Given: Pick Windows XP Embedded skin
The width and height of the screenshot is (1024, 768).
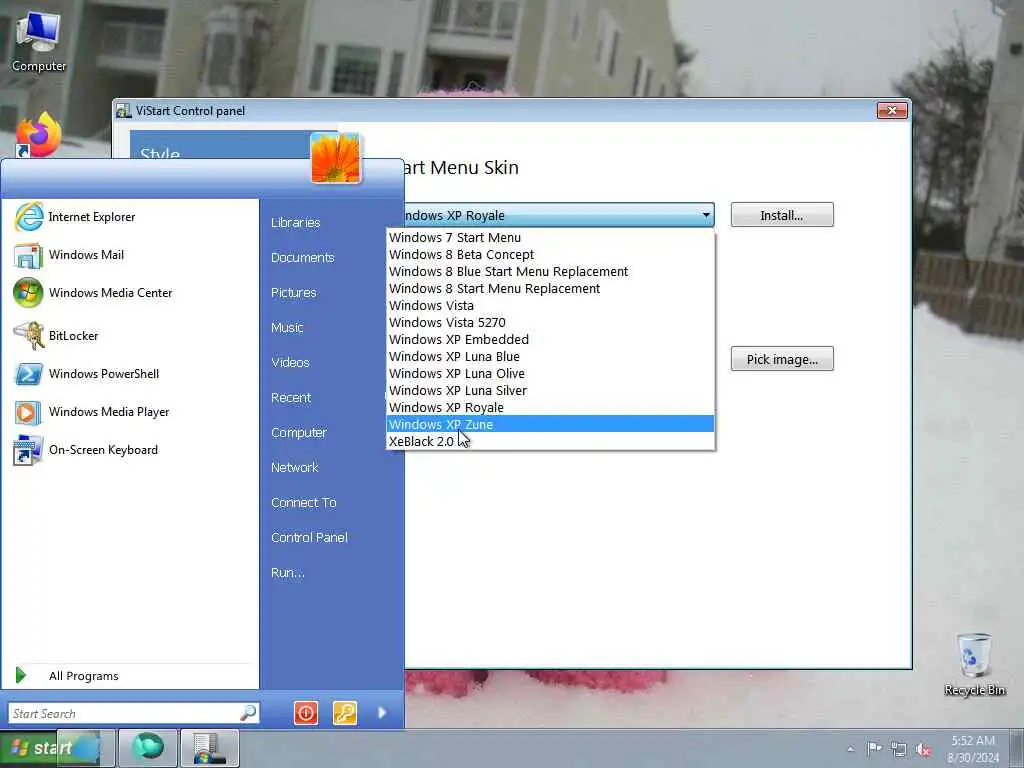Looking at the screenshot, I should tap(551, 340).
